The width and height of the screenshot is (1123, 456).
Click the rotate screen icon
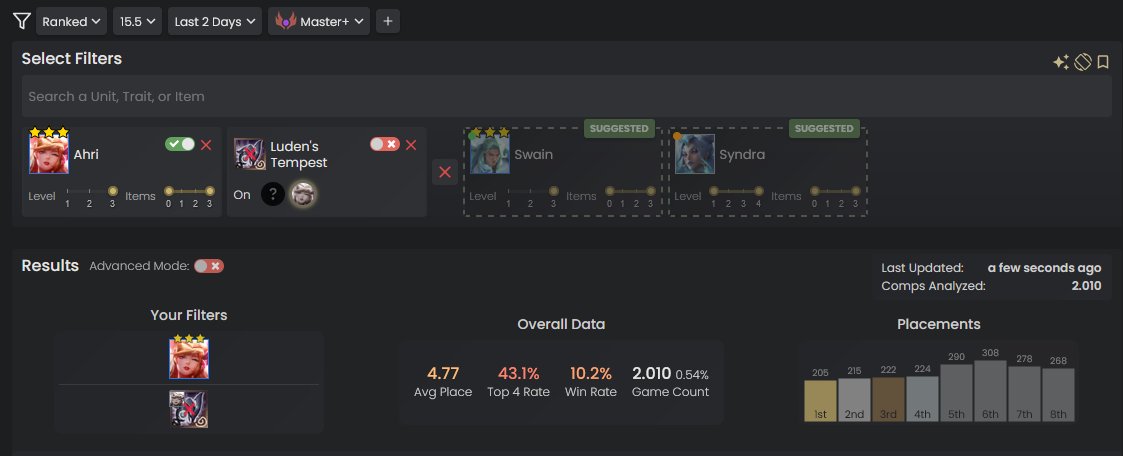click(1083, 62)
